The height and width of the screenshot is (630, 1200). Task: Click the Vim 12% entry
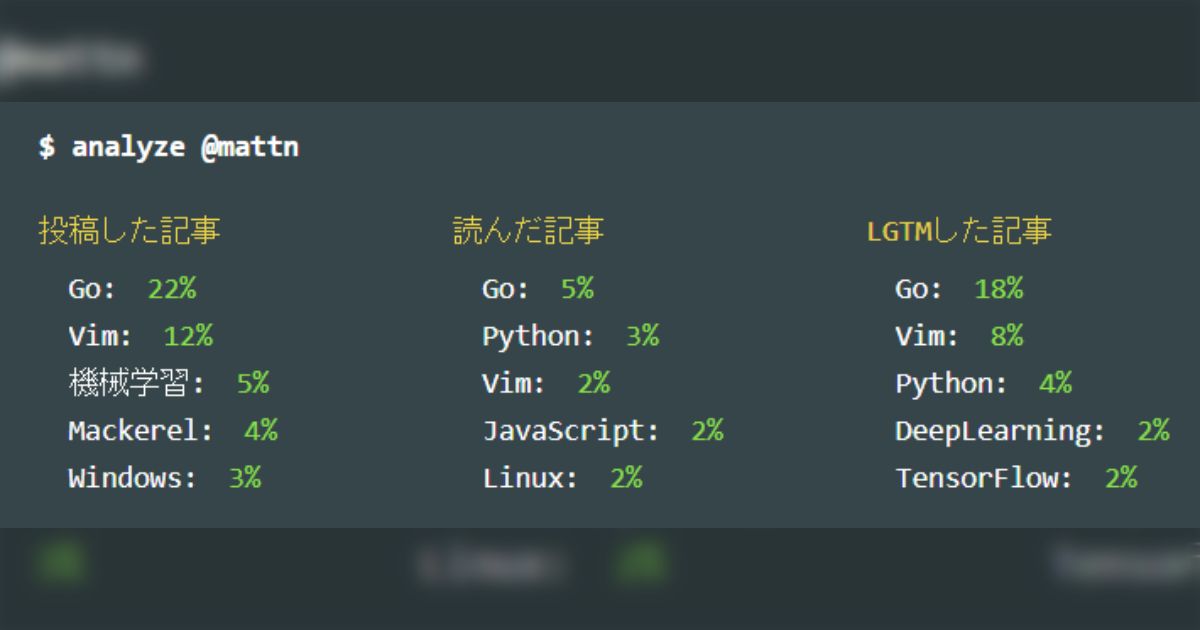click(140, 336)
